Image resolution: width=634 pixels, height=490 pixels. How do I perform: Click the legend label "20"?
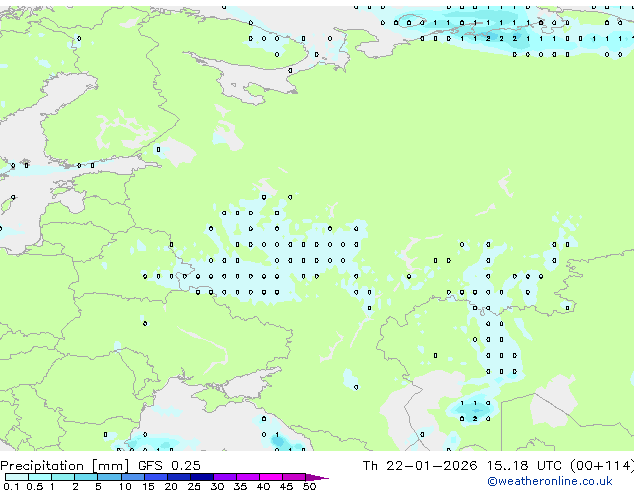[x=171, y=486]
